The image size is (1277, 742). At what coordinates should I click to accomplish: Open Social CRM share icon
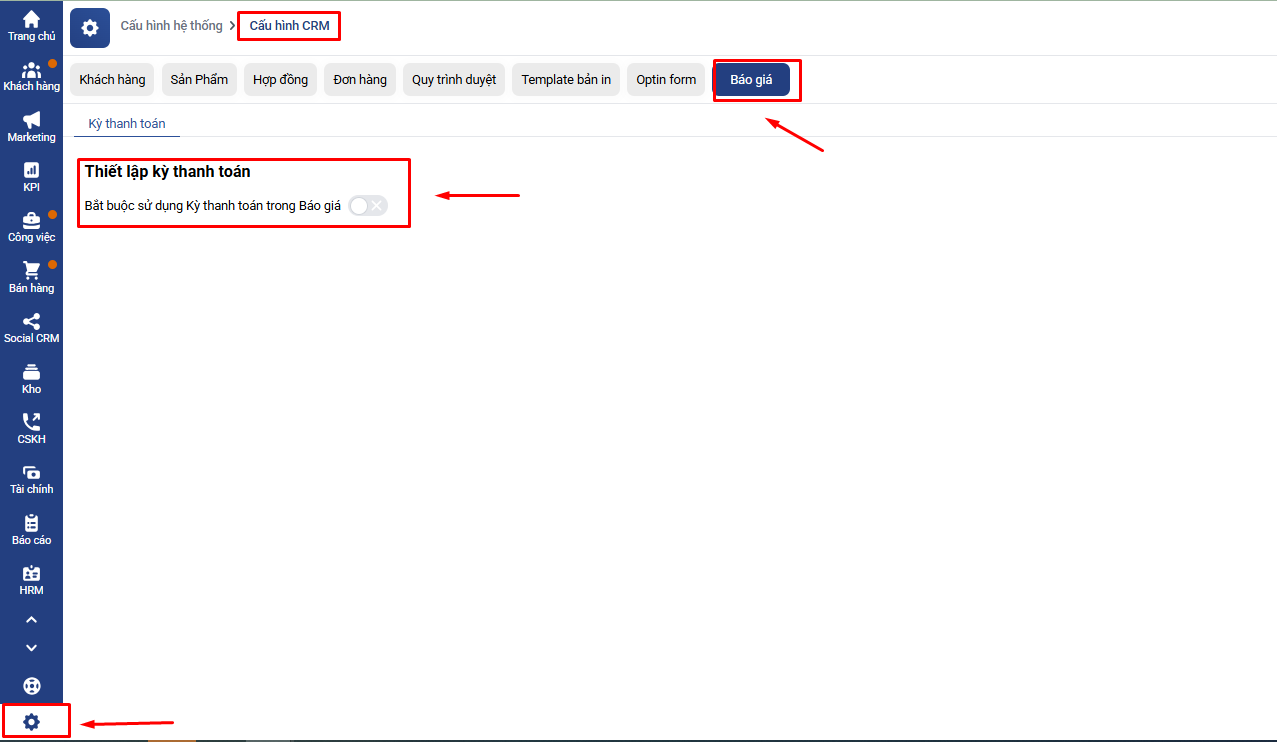[31, 328]
